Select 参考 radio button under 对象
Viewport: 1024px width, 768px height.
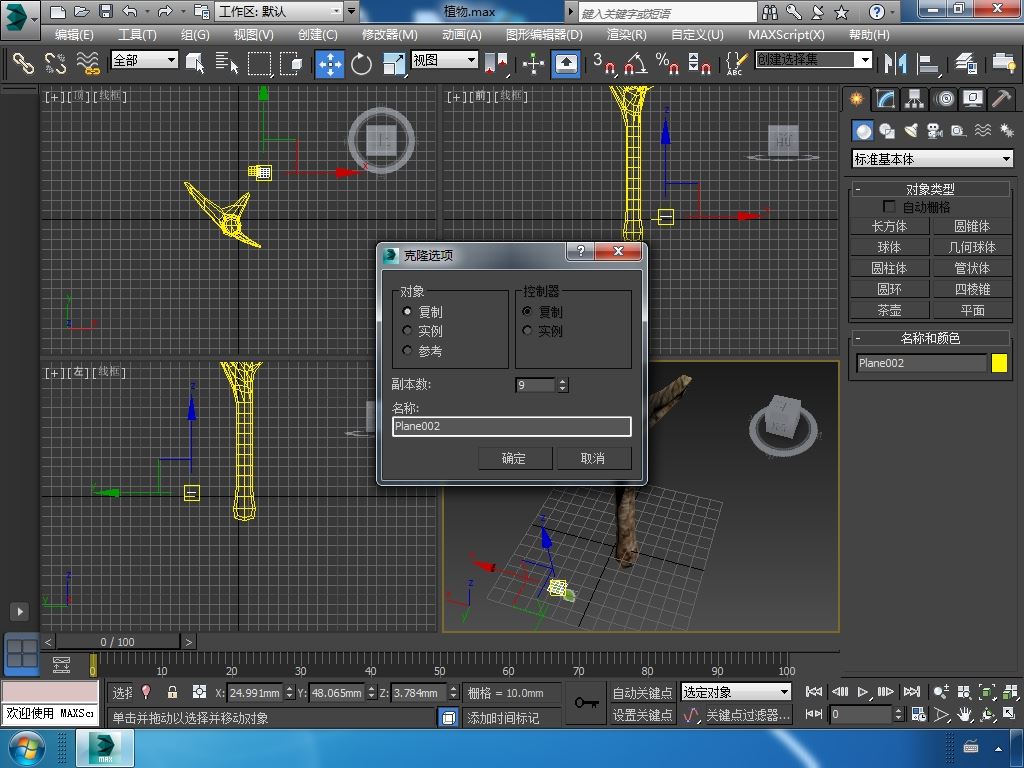[407, 351]
